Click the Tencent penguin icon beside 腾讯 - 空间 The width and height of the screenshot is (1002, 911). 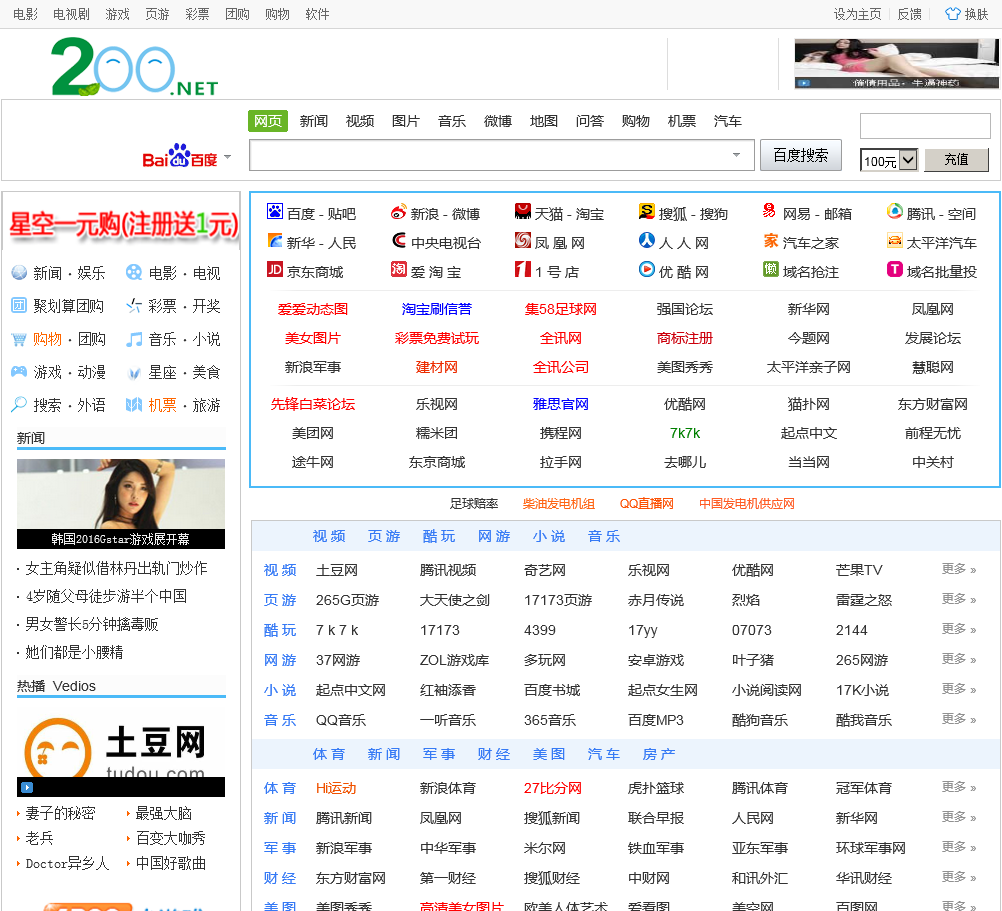pyautogui.click(x=895, y=212)
